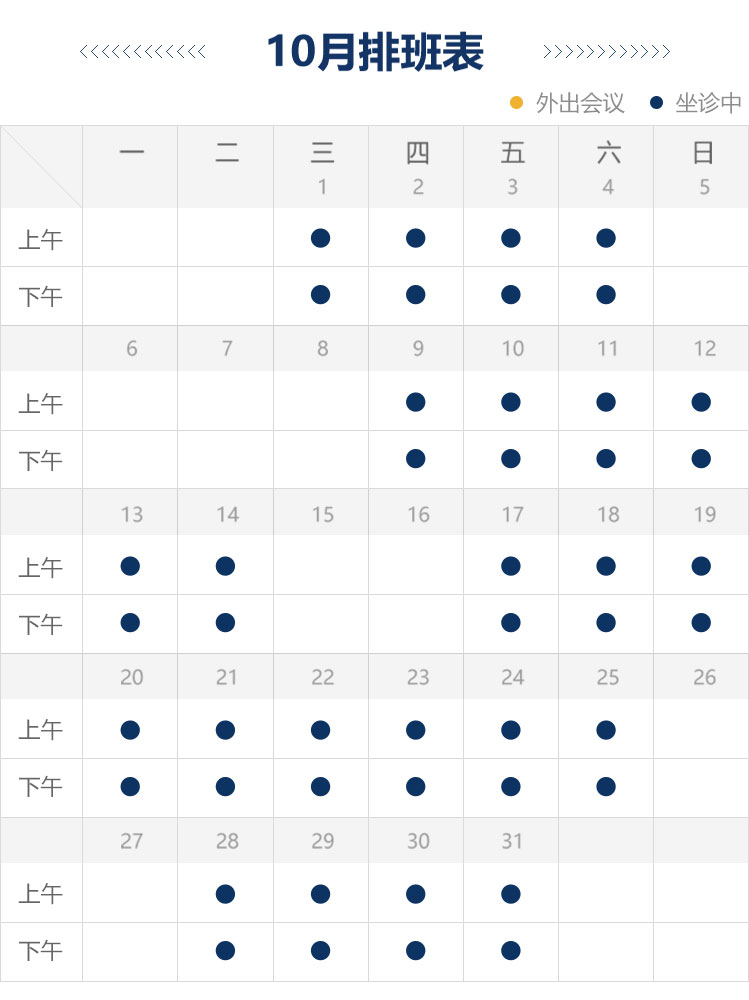Click the first week 上午 row label

pyautogui.click(x=41, y=240)
